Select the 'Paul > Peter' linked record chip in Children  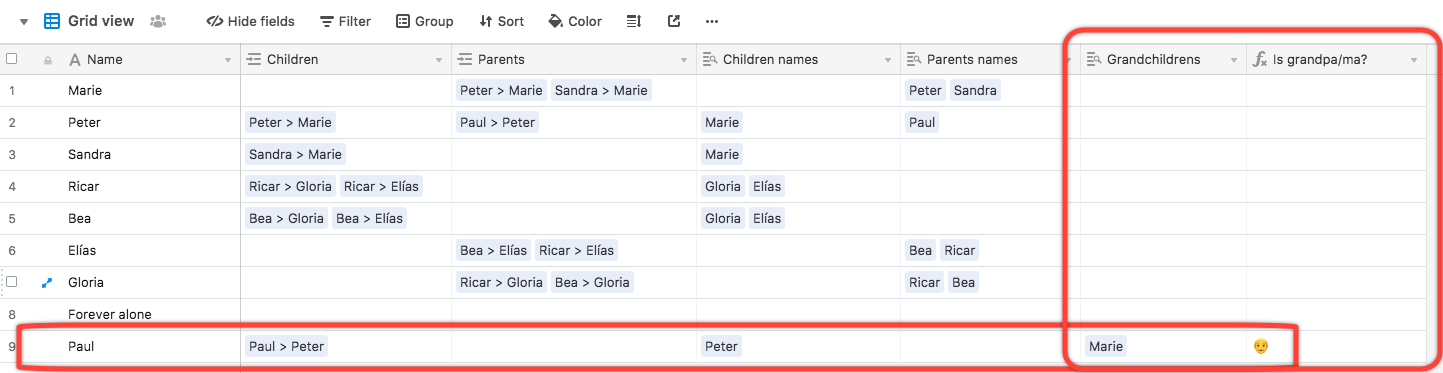click(x=286, y=347)
